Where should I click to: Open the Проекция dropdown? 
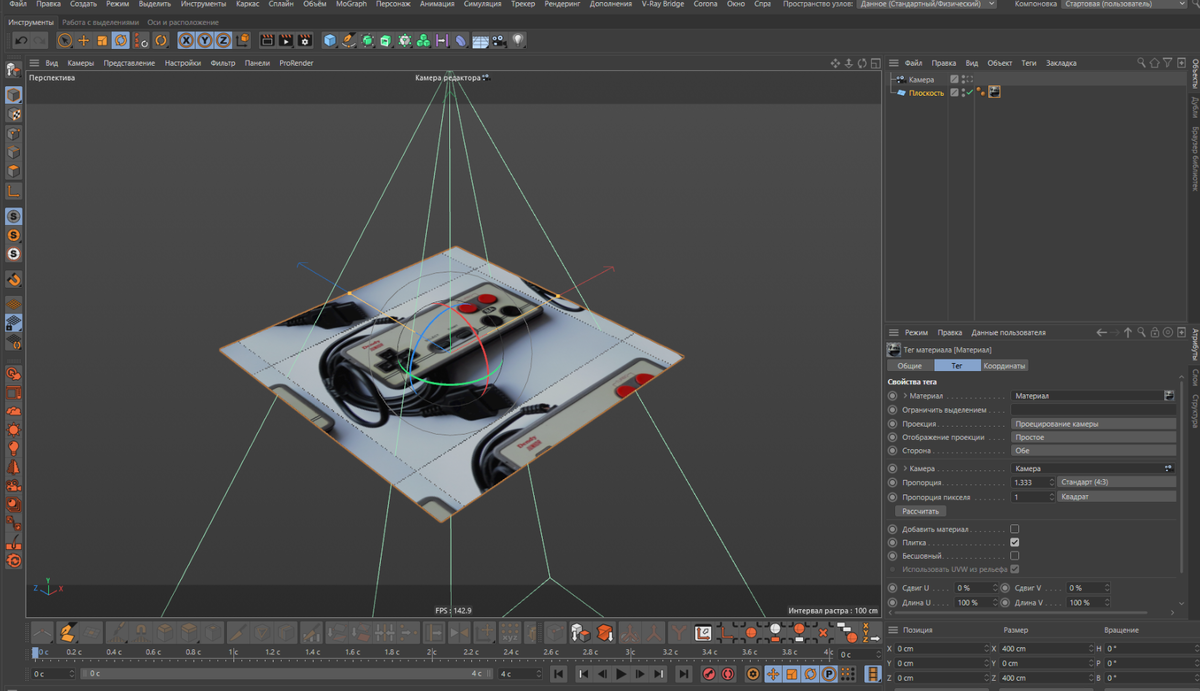pyautogui.click(x=1092, y=424)
